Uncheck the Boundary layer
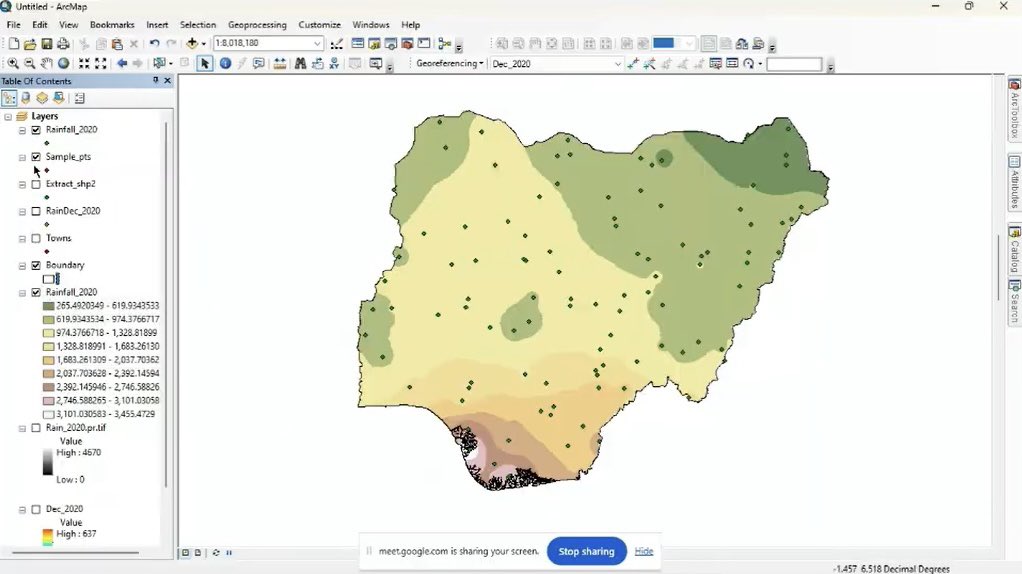This screenshot has height=574, width=1022. [36, 265]
